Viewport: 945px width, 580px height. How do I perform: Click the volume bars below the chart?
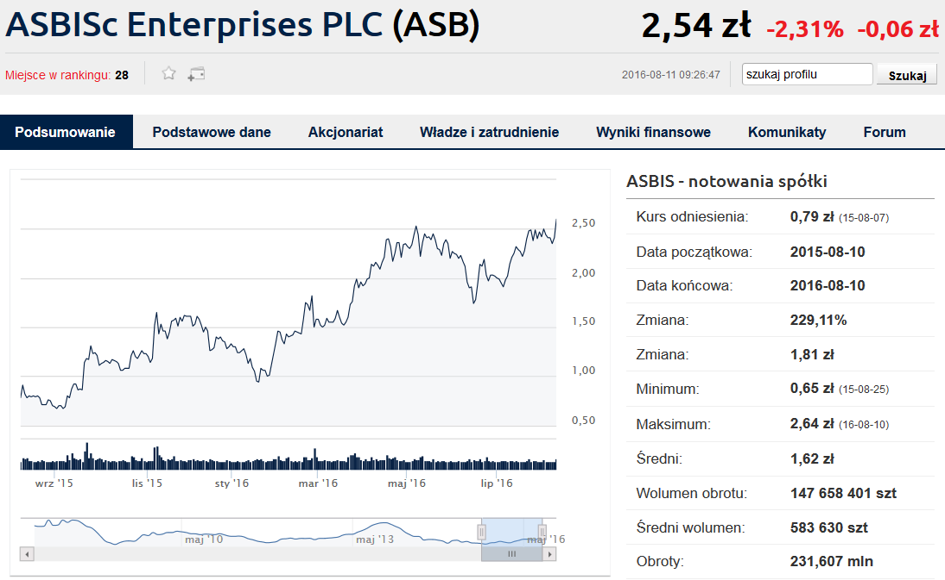coord(288,458)
